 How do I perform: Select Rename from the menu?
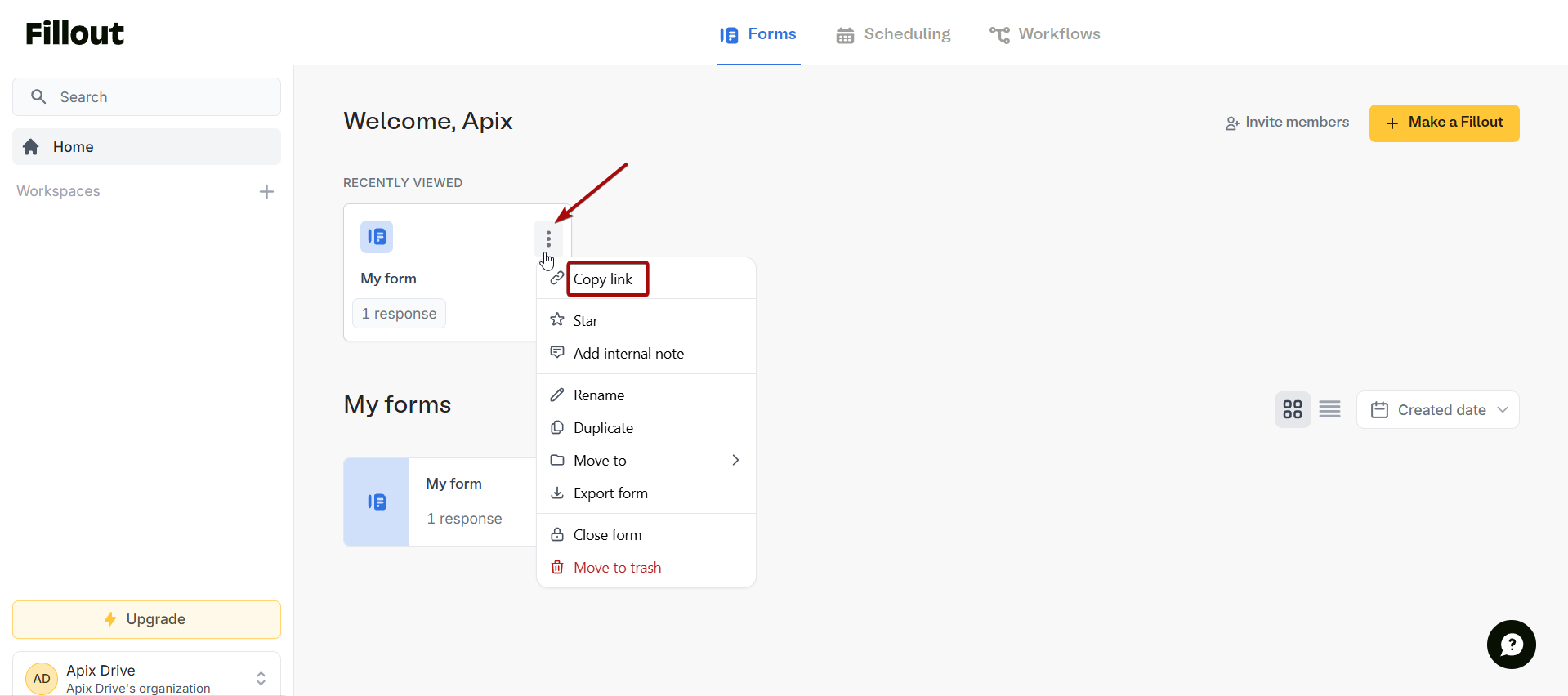tap(646, 395)
